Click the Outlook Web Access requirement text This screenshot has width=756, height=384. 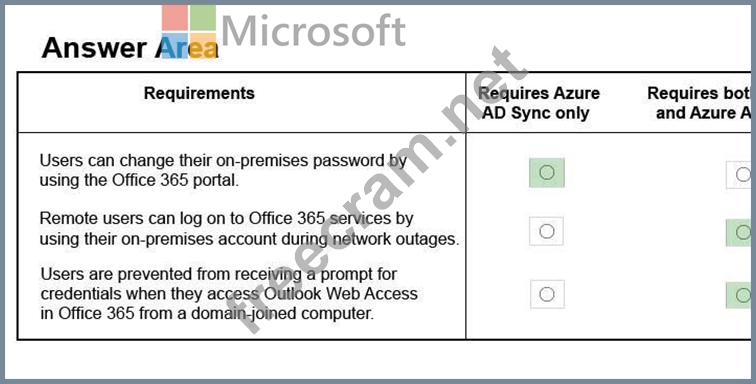229,294
